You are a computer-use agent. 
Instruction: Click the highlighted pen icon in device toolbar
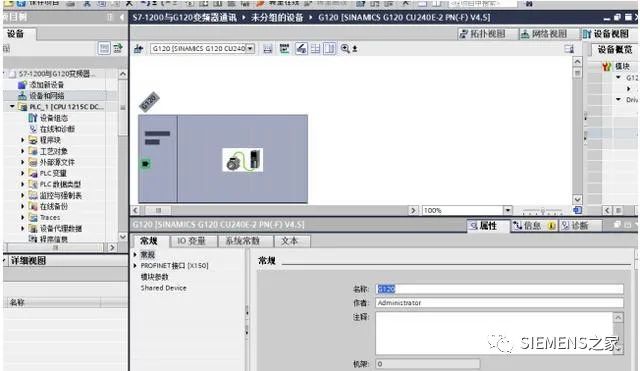tap(301, 49)
